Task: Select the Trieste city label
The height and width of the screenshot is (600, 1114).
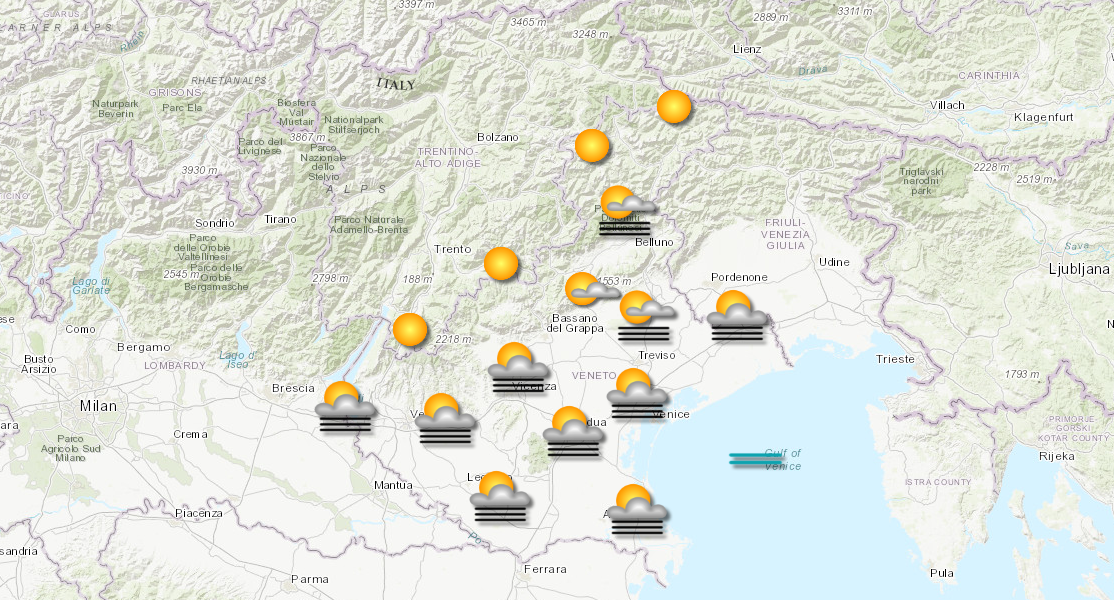Action: [x=898, y=358]
